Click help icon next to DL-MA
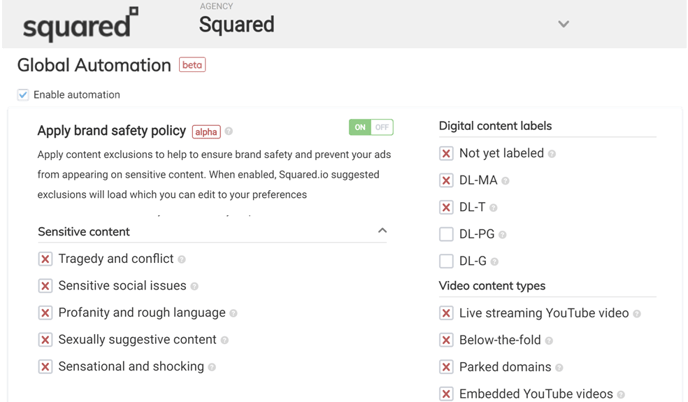Image resolution: width=688 pixels, height=402 pixels. [505, 181]
